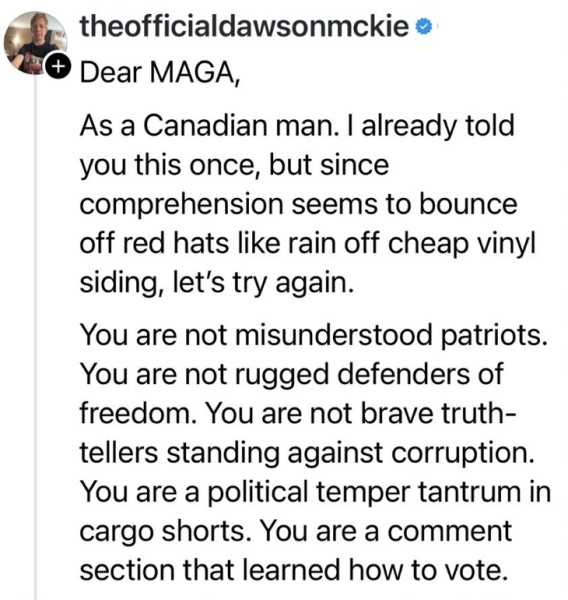Click 'siding, let's try again.' line

217,283
